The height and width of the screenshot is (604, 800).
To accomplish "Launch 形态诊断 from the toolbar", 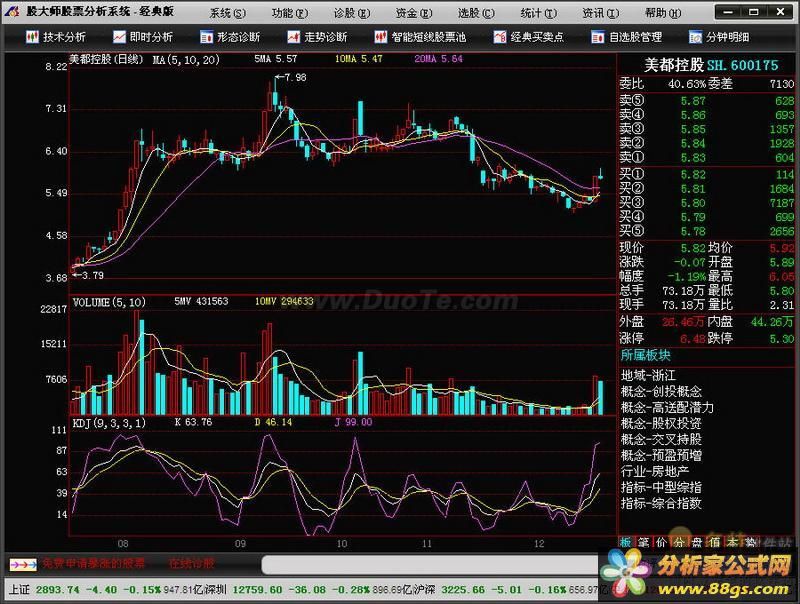I will coord(230,37).
